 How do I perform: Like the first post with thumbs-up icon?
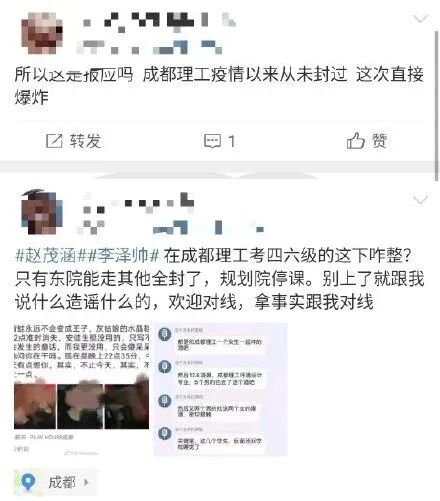[x=356, y=140]
